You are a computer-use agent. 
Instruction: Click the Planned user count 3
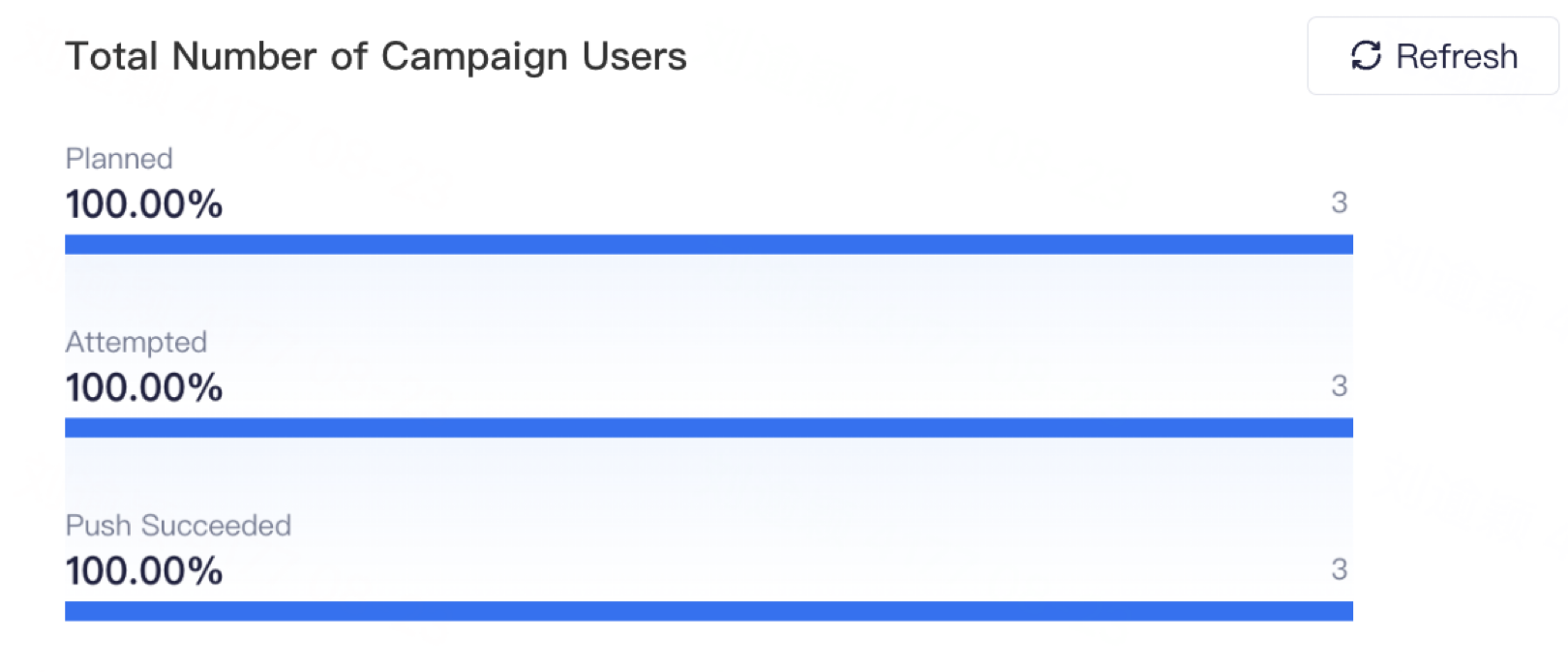[1340, 202]
